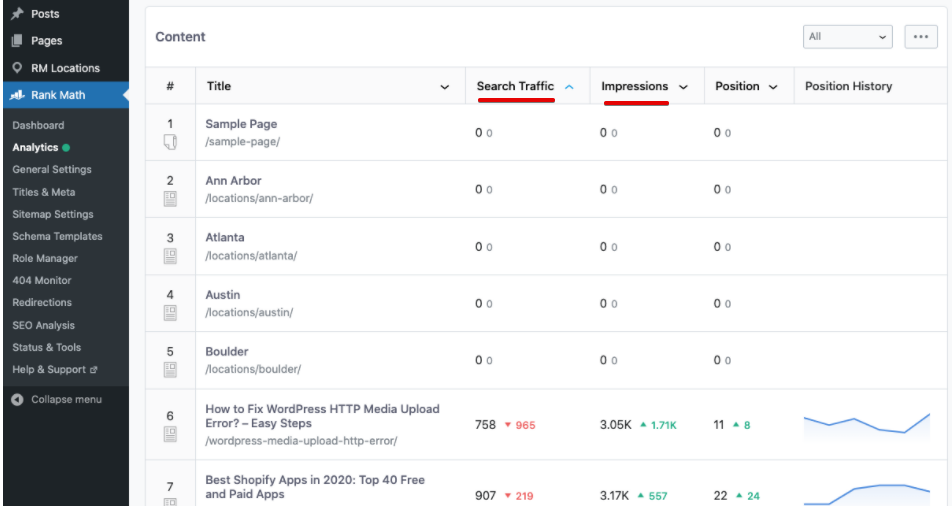This screenshot has width=952, height=514.
Task: Click the /sample-page/ URL text
Action: point(242,142)
